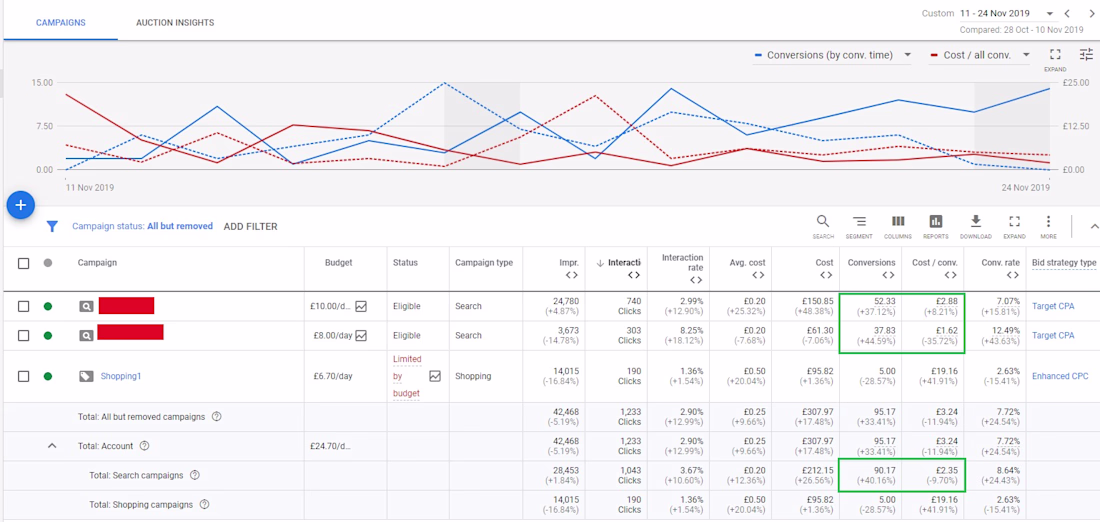Open the Segment tool
Viewport: 1100px width, 522px height.
coord(859,226)
